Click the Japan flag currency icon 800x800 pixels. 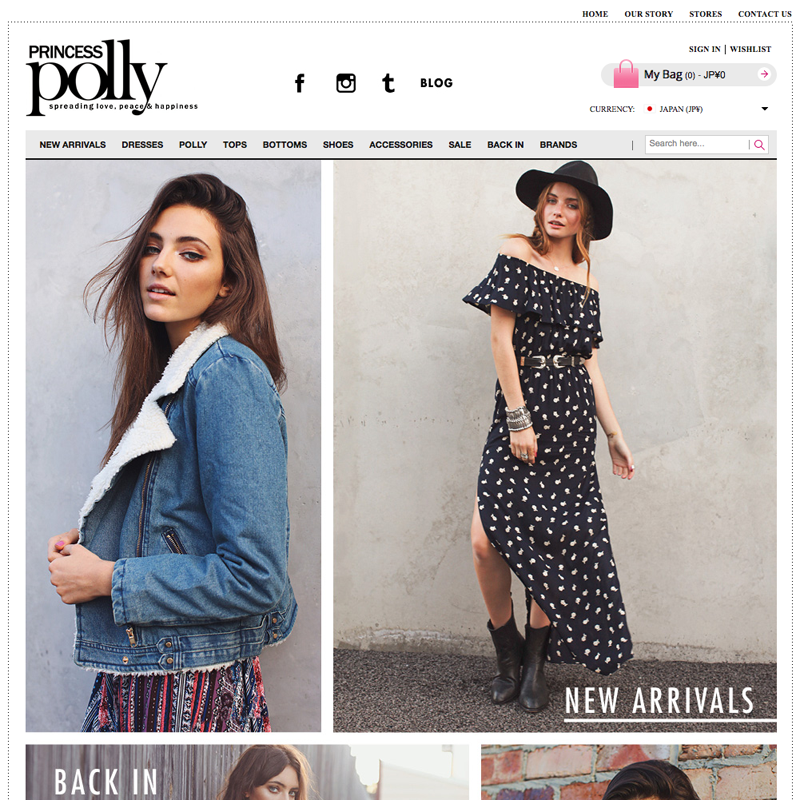[649, 109]
